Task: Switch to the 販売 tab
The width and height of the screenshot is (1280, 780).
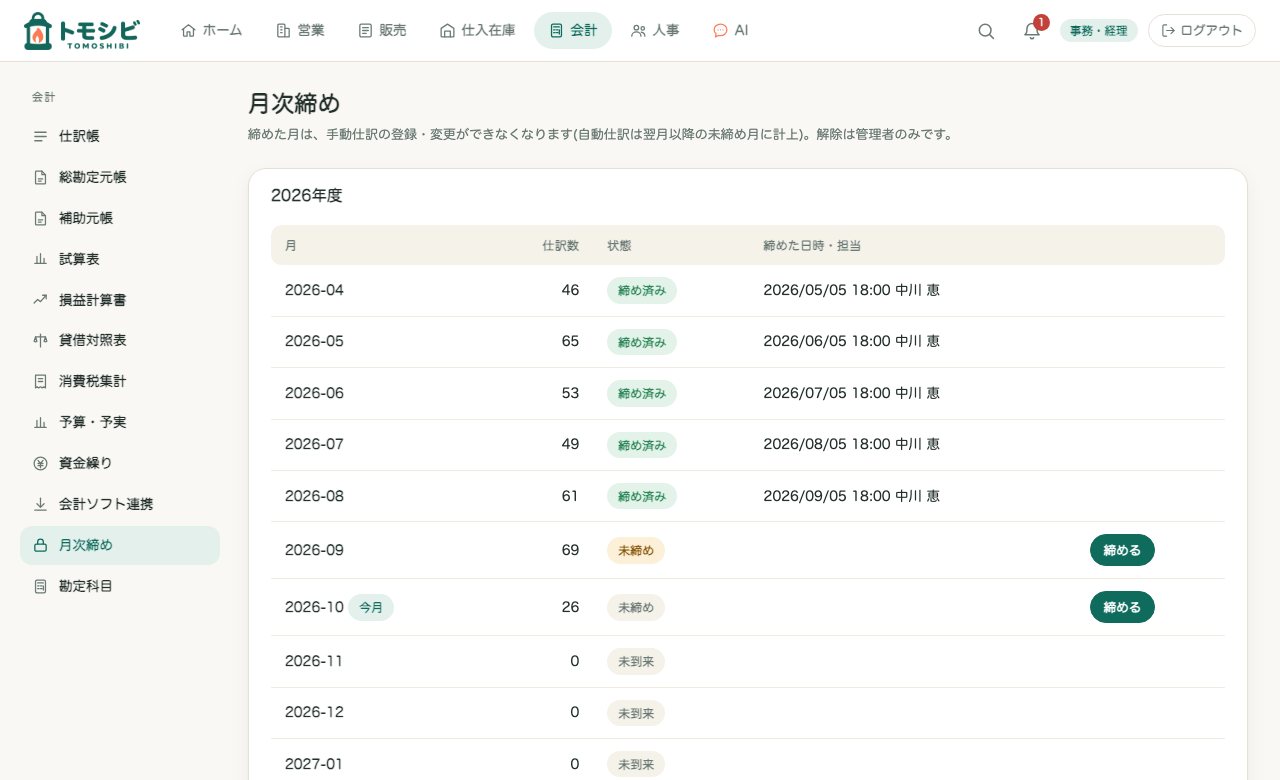Action: (382, 31)
